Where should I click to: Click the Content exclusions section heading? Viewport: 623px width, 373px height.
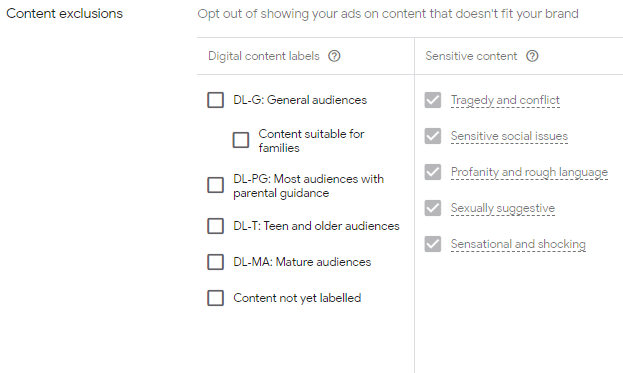click(64, 14)
